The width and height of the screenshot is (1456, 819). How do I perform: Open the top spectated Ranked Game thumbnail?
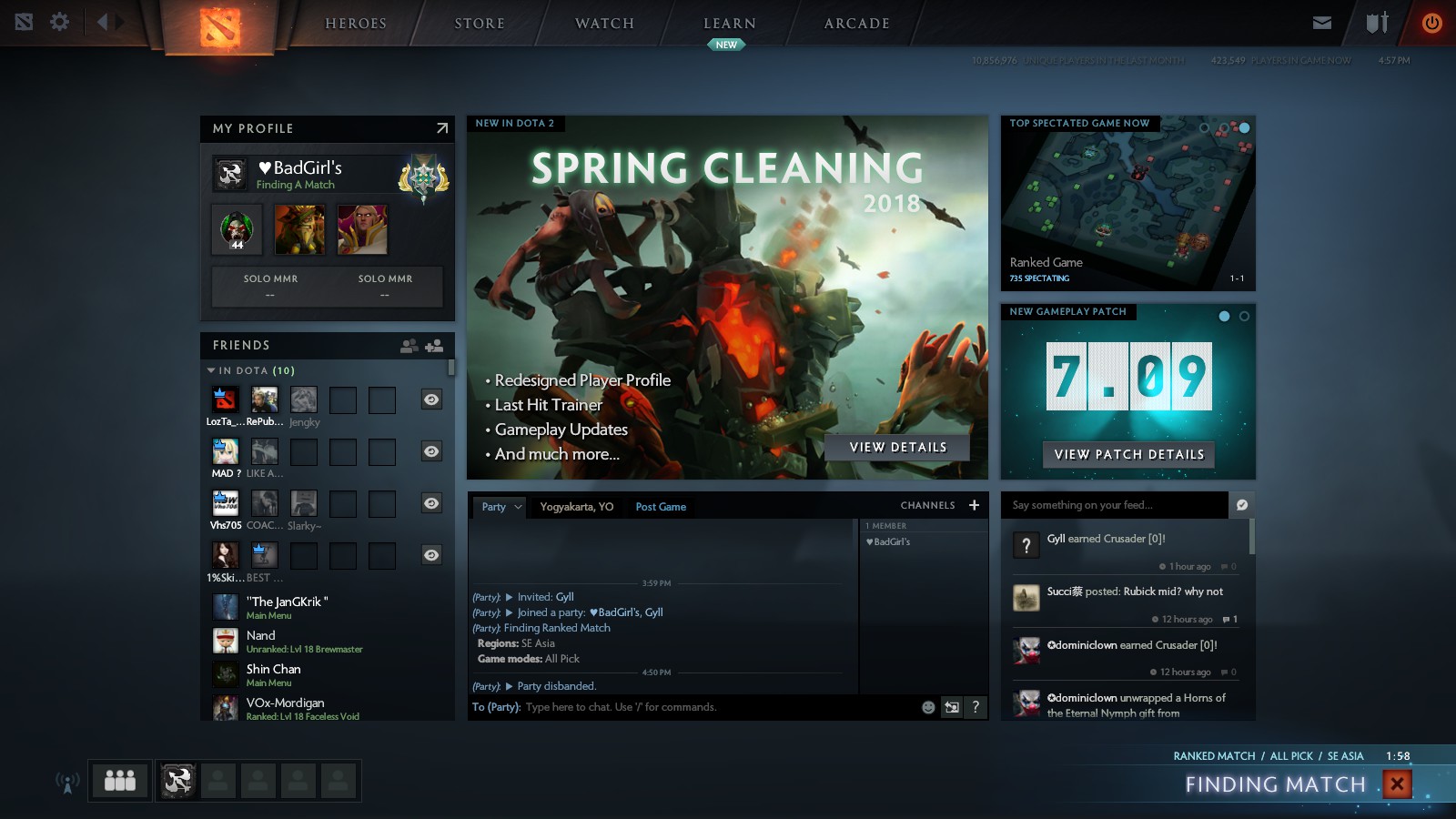[1128, 203]
